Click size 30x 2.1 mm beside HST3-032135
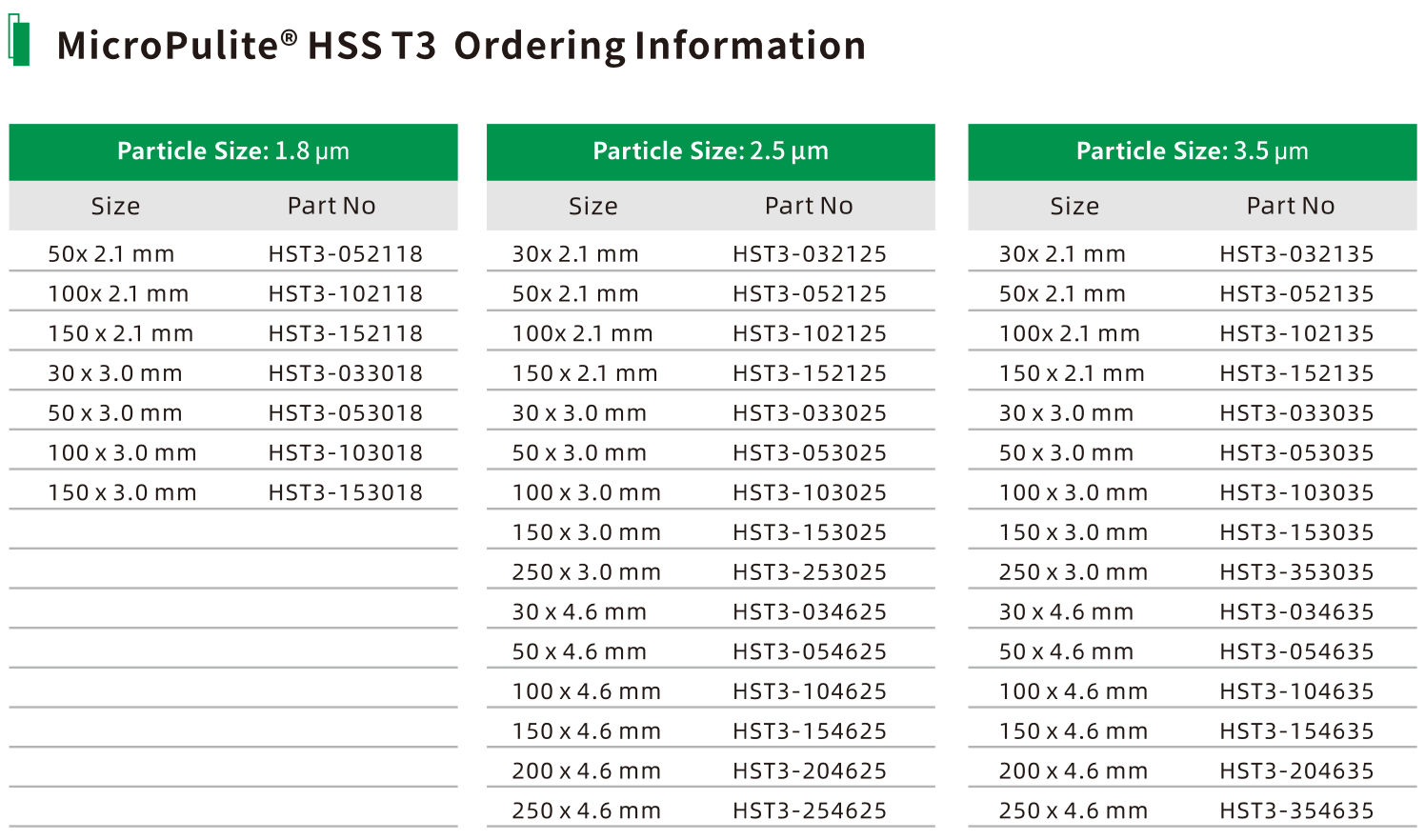The width and height of the screenshot is (1425, 840). click(x=1062, y=254)
